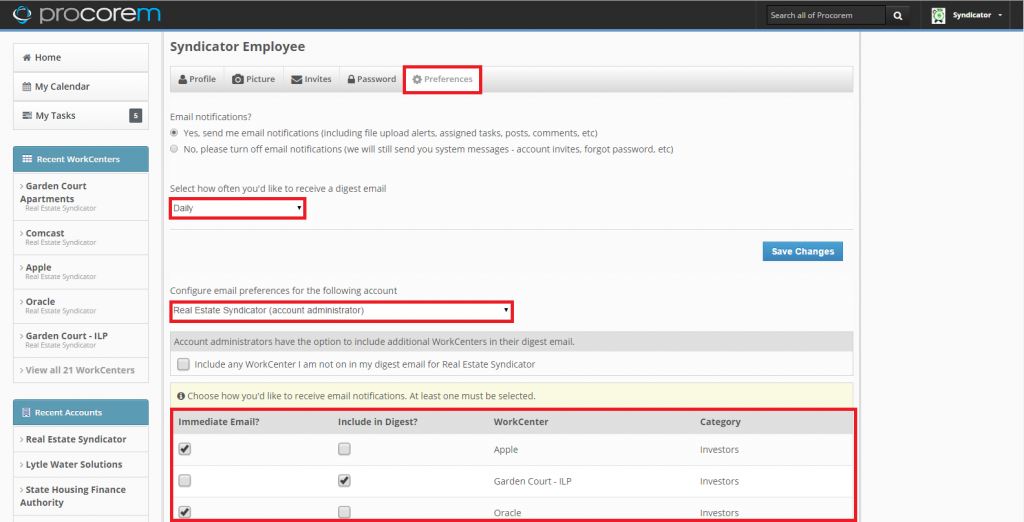Viewport: 1024px width, 522px height.
Task: Click the Recent Accounts header
Action: coord(81,412)
